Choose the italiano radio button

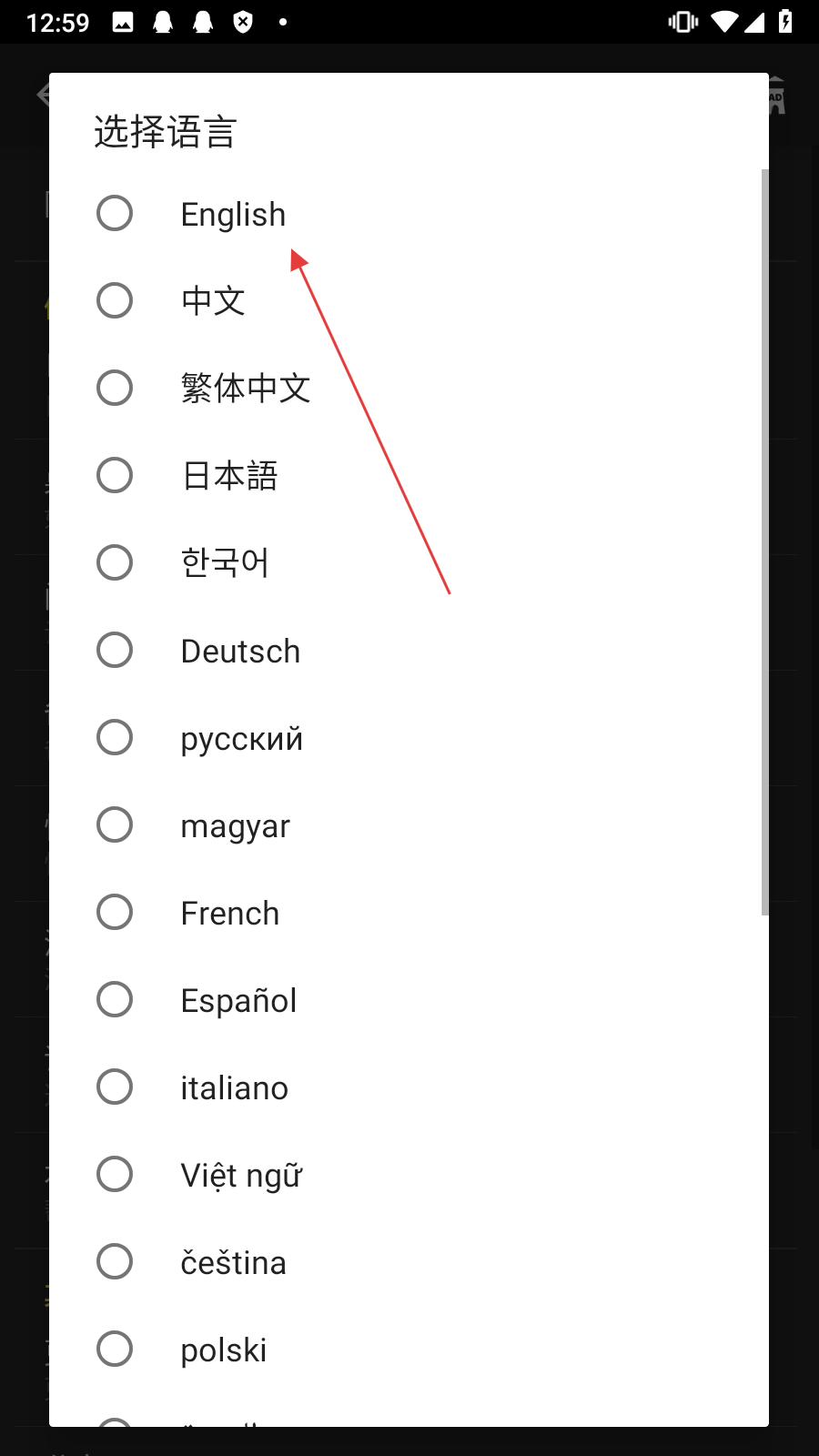[115, 1087]
